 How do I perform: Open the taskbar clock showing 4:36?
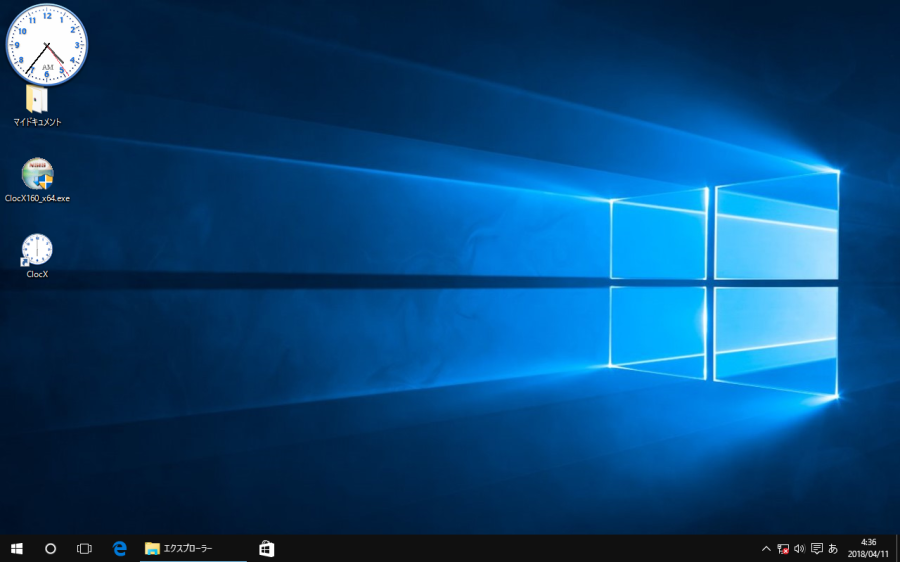[x=868, y=548]
